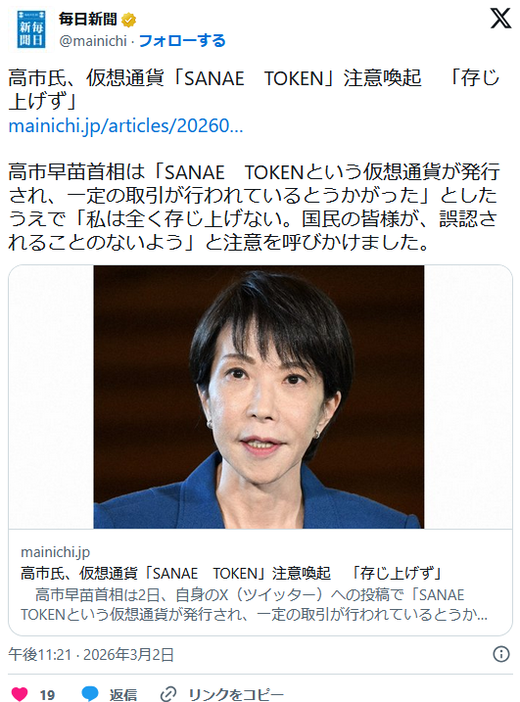The width and height of the screenshot is (520, 702).
Task: Click the article card photo thumbnail
Action: point(259,397)
